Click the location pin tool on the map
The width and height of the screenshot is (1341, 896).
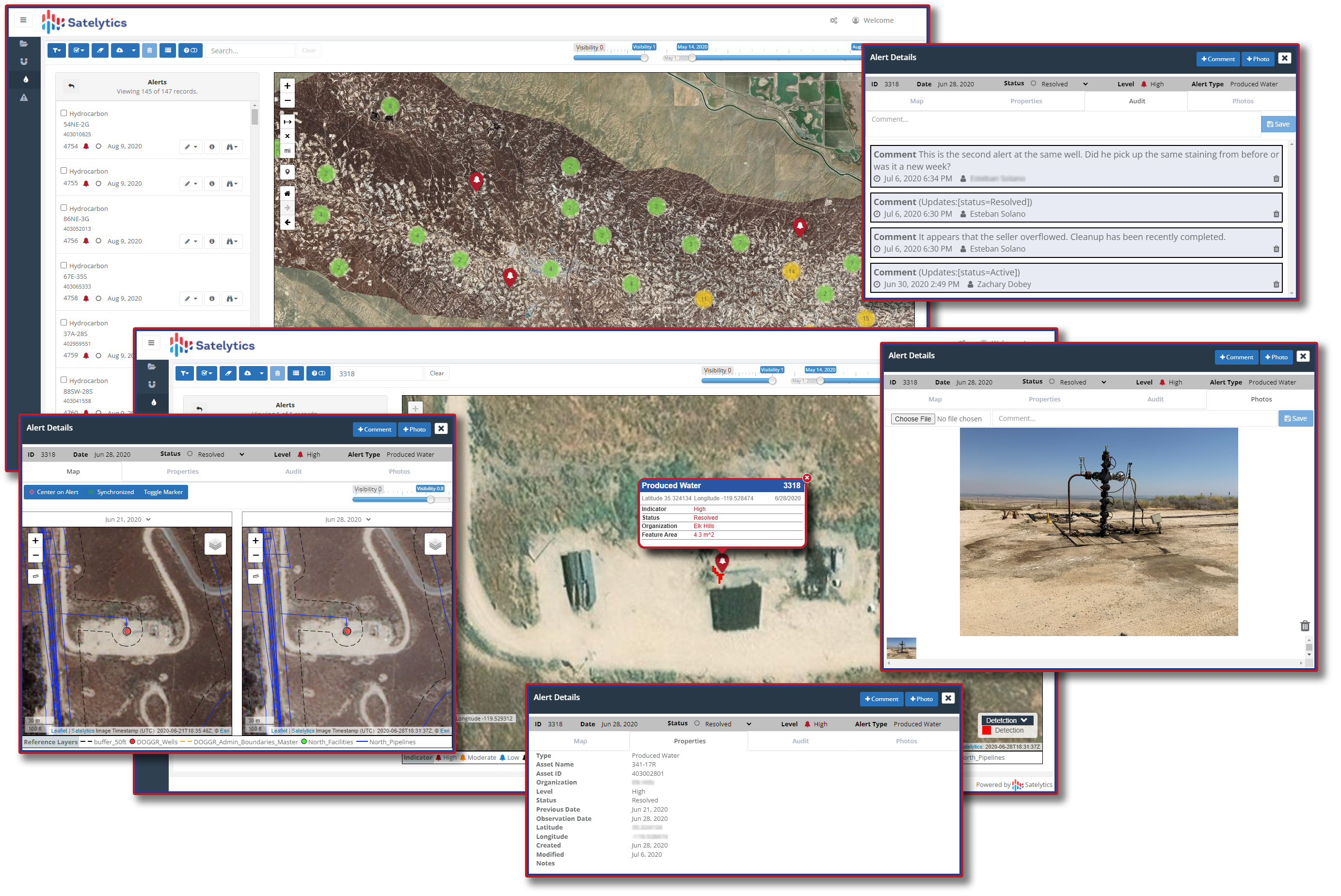tap(287, 172)
